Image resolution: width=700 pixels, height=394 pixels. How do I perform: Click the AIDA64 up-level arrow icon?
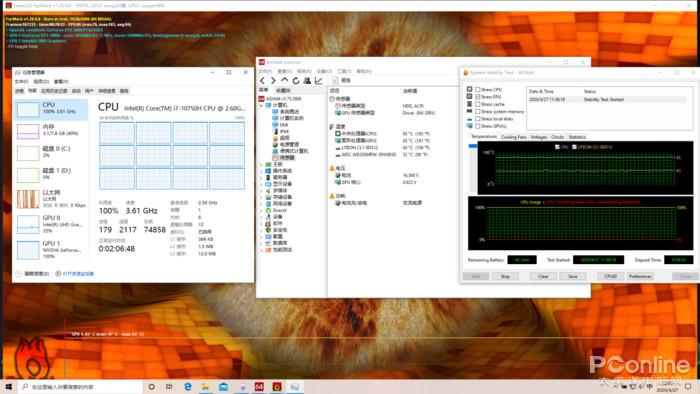tap(285, 80)
